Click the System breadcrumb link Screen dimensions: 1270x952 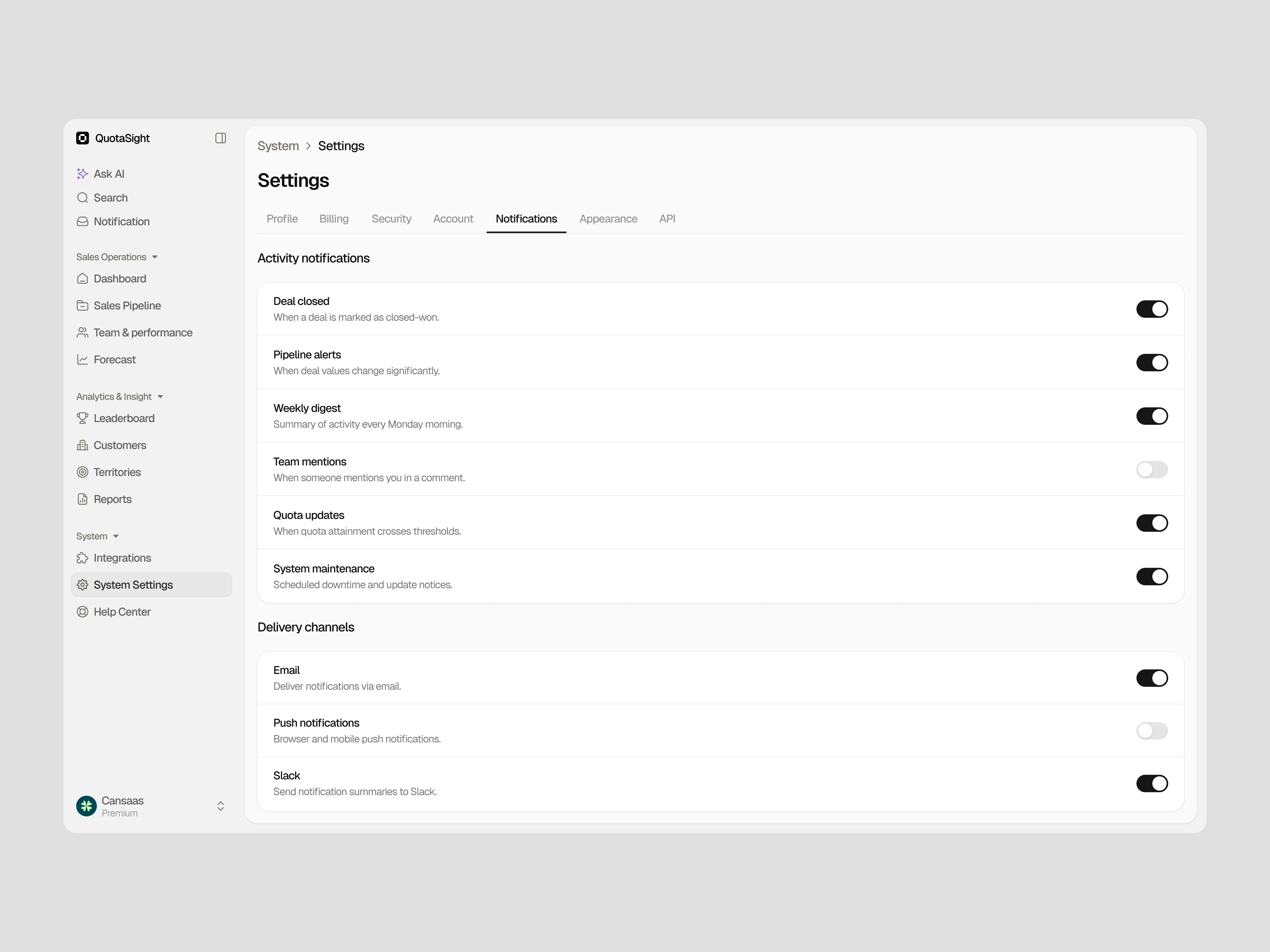(278, 146)
